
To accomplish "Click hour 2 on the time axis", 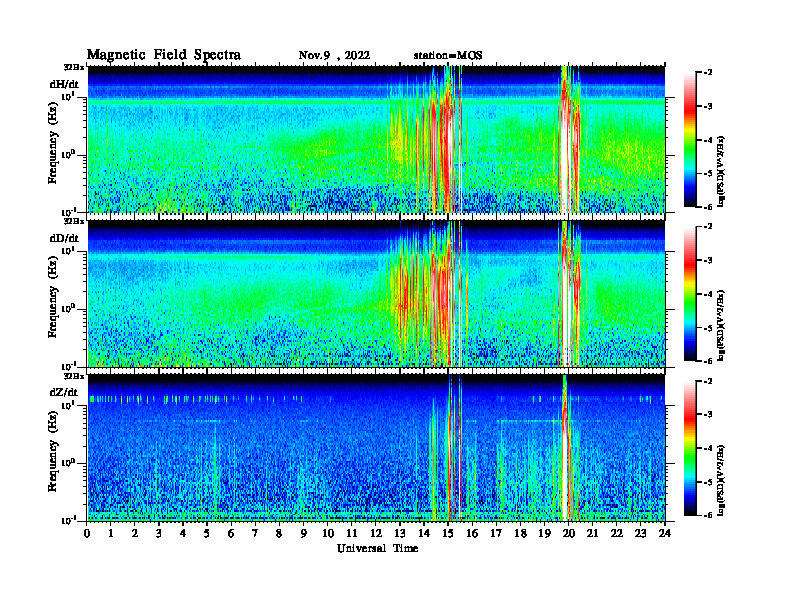I will [x=135, y=534].
